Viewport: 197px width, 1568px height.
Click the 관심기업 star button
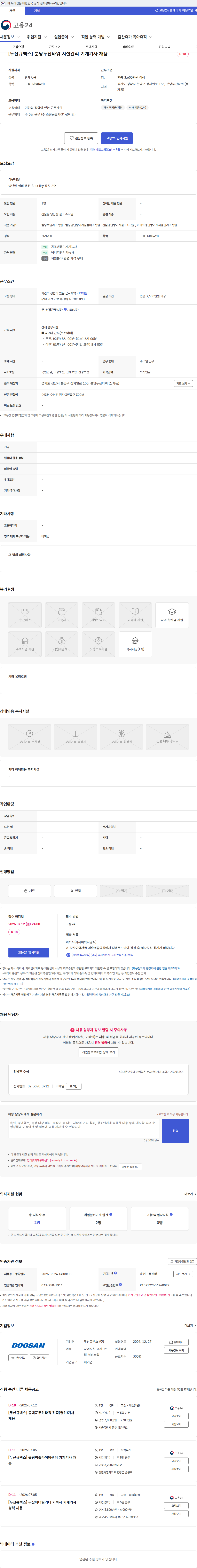pos(18,1358)
